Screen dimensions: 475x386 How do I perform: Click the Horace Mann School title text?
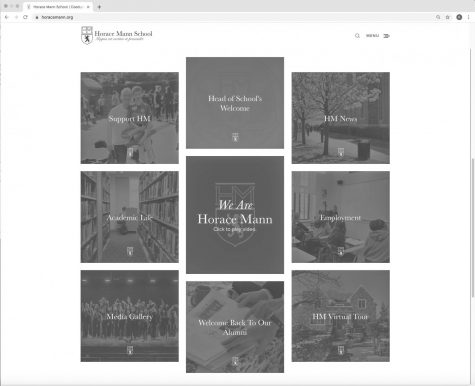(x=123, y=33)
